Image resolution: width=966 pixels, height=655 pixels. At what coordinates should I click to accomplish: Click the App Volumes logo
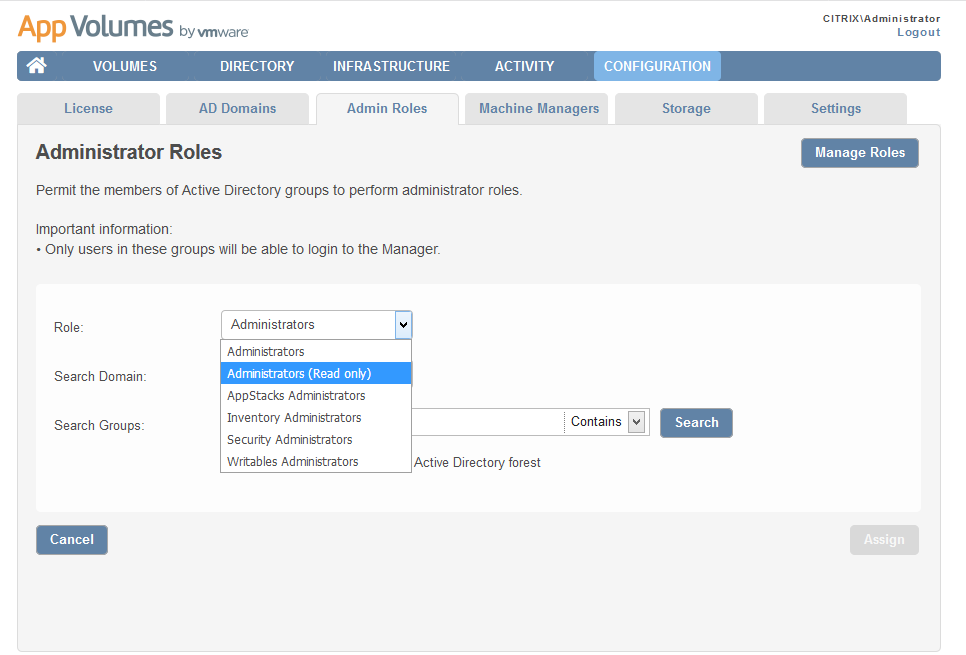coord(133,27)
